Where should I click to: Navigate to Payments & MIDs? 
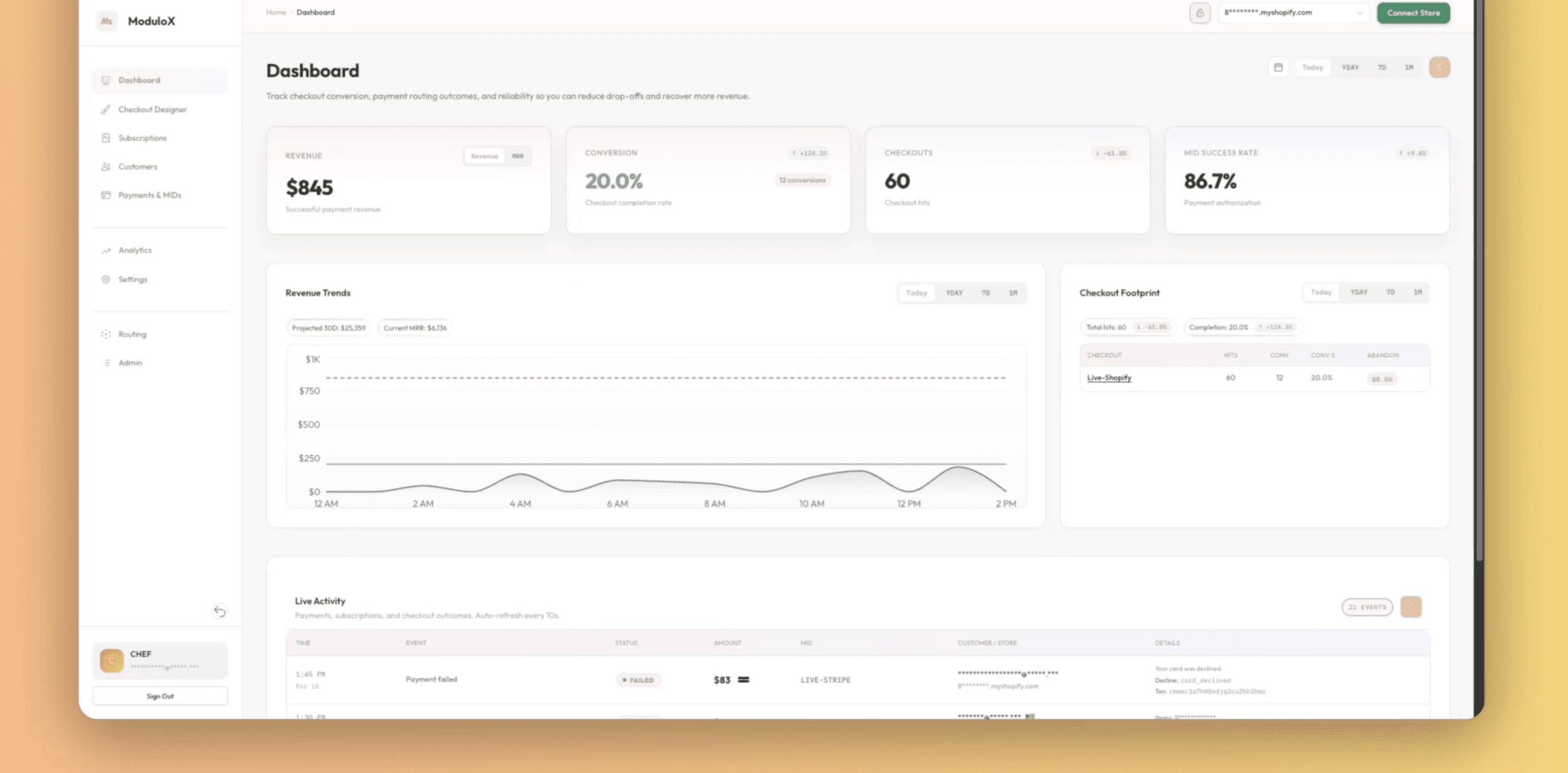click(149, 195)
